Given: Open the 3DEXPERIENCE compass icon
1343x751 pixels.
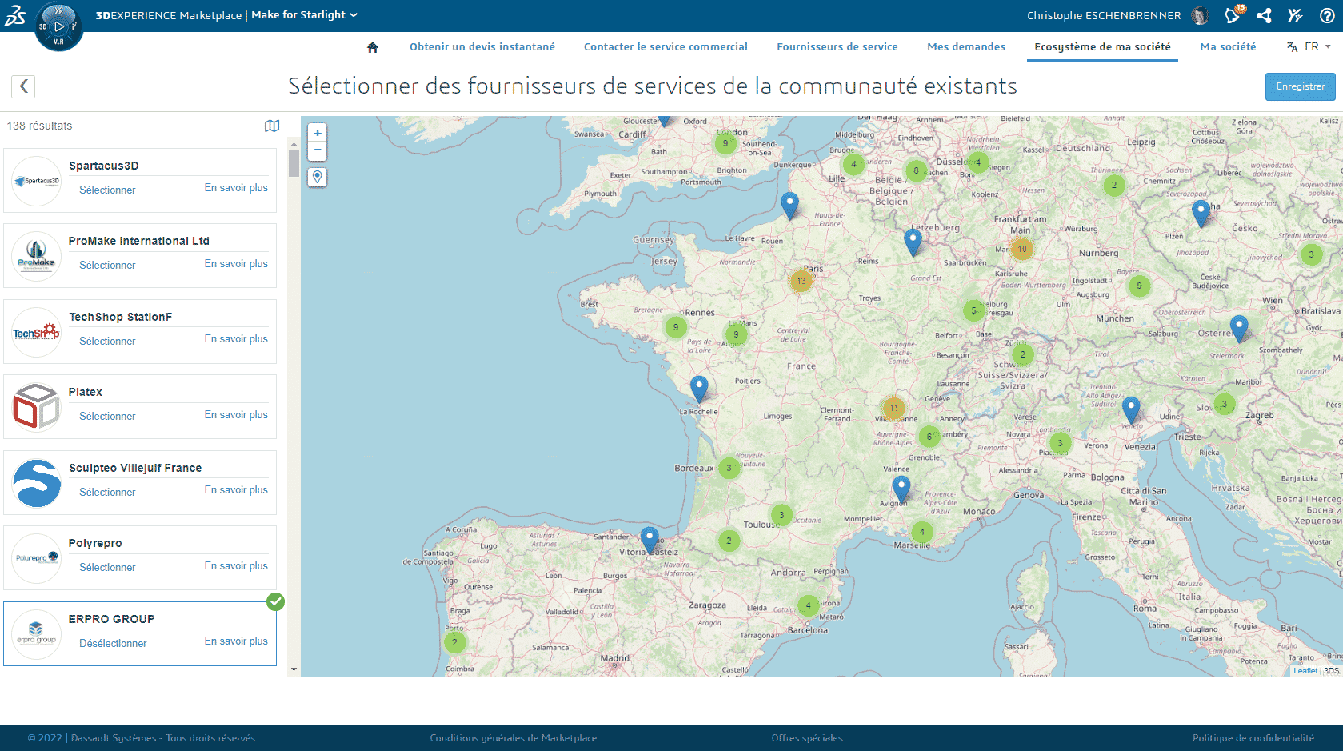Looking at the screenshot, I should [58, 27].
